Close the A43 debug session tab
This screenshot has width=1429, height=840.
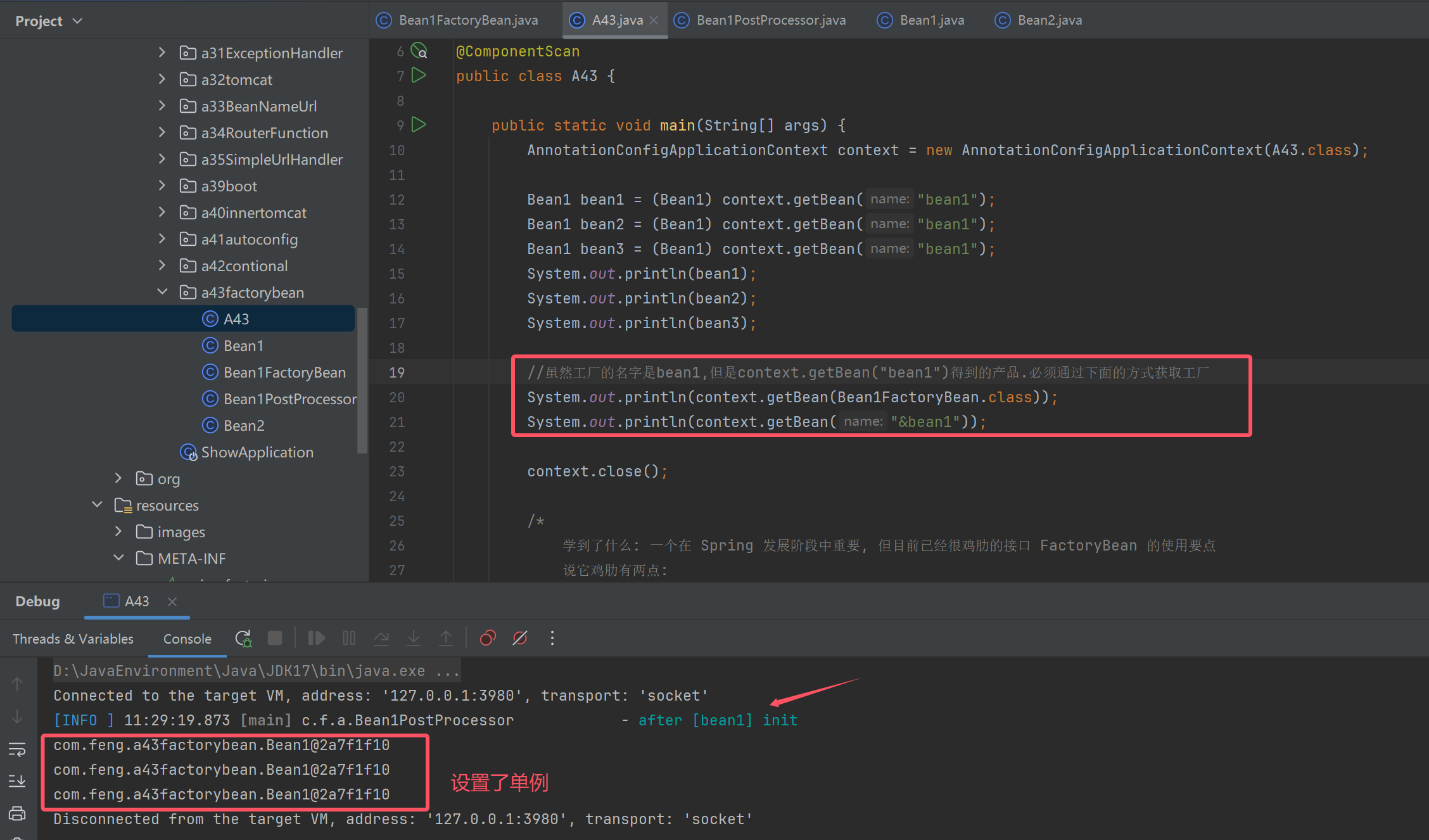[172, 601]
